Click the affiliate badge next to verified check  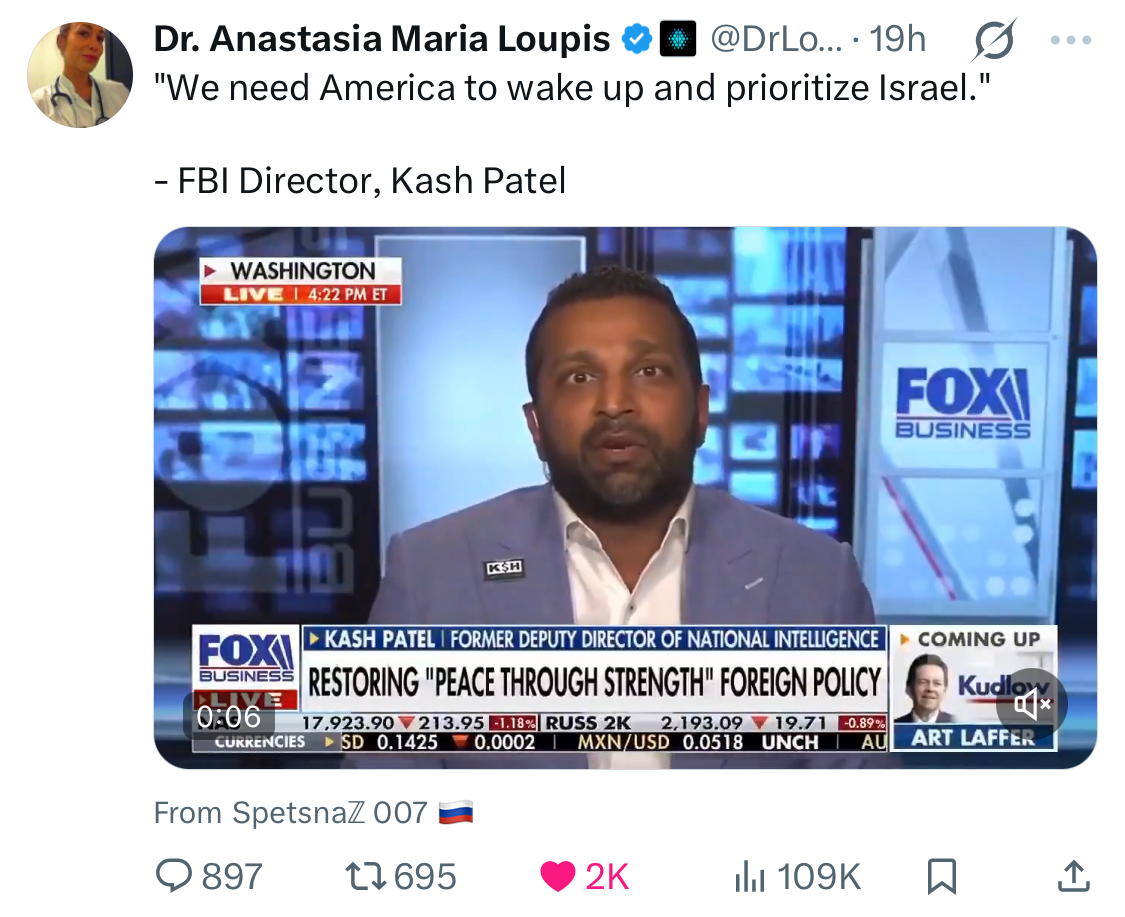(x=677, y=39)
